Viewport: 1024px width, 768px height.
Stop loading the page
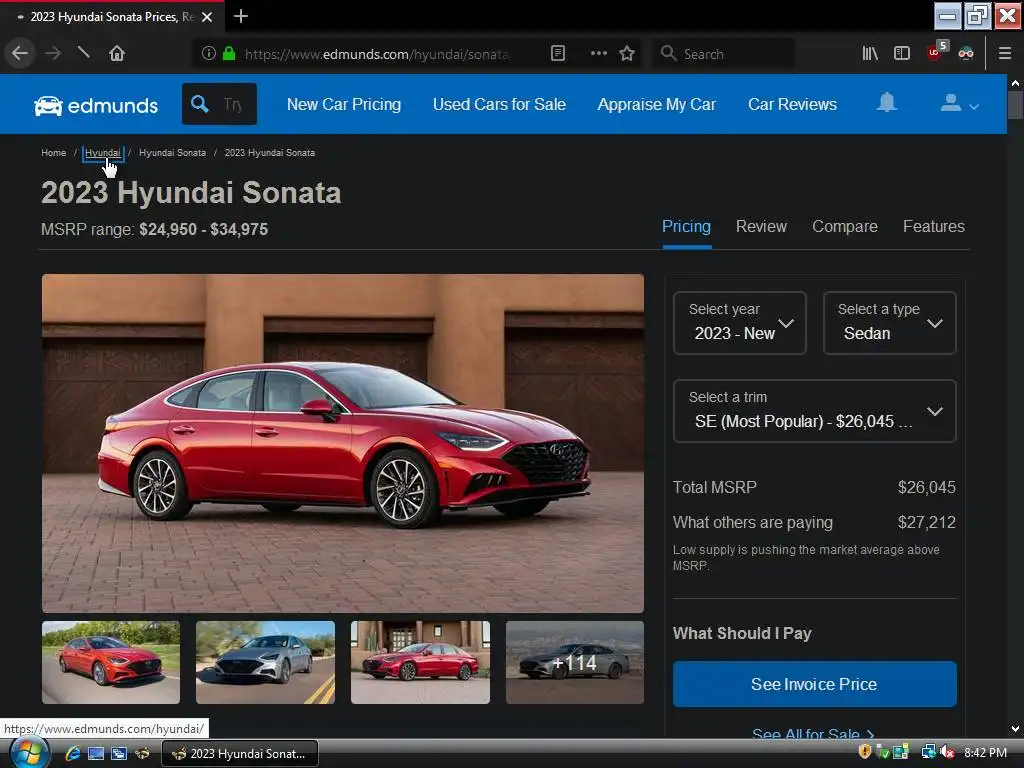(x=84, y=52)
